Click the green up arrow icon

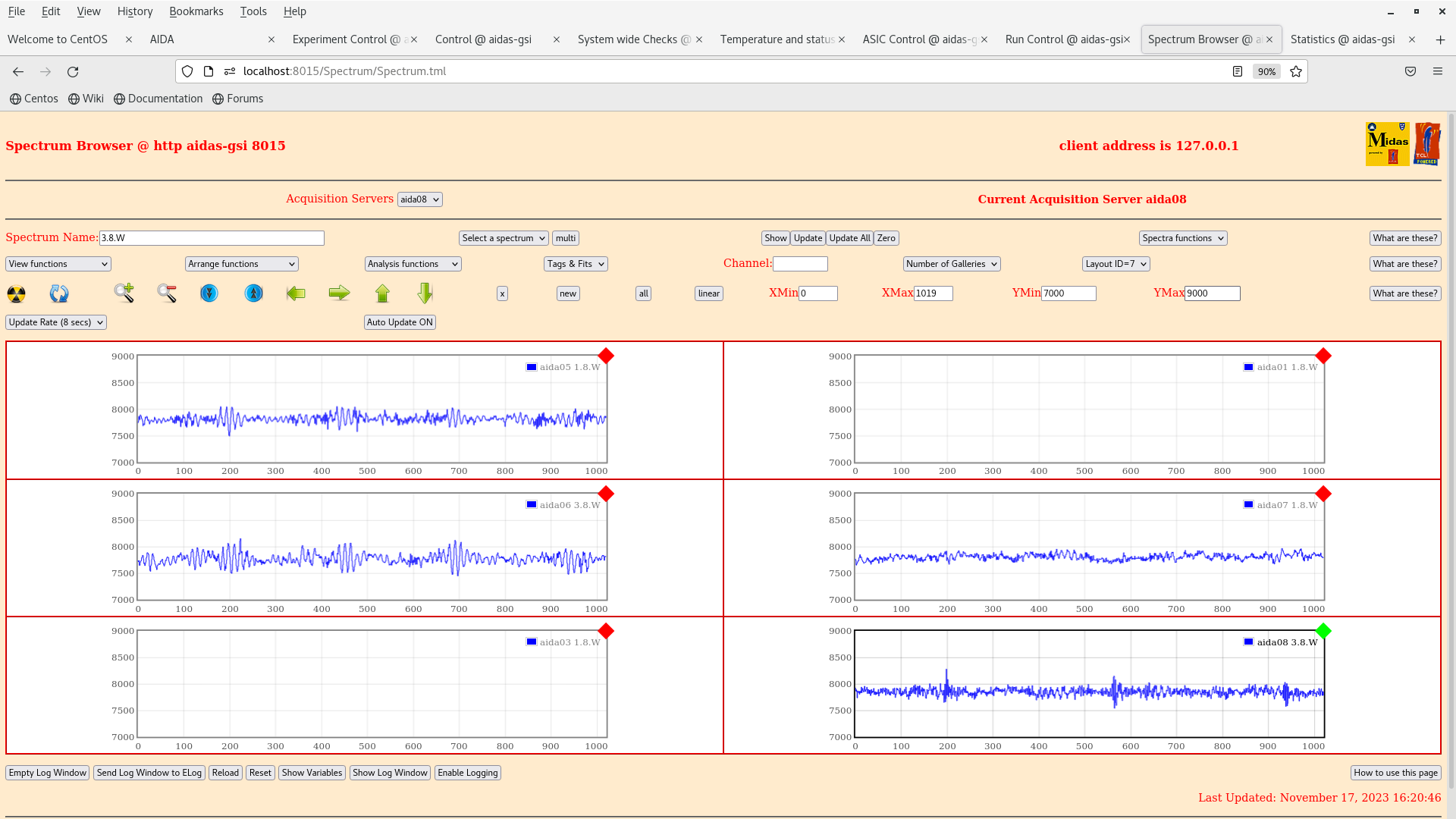(x=382, y=293)
